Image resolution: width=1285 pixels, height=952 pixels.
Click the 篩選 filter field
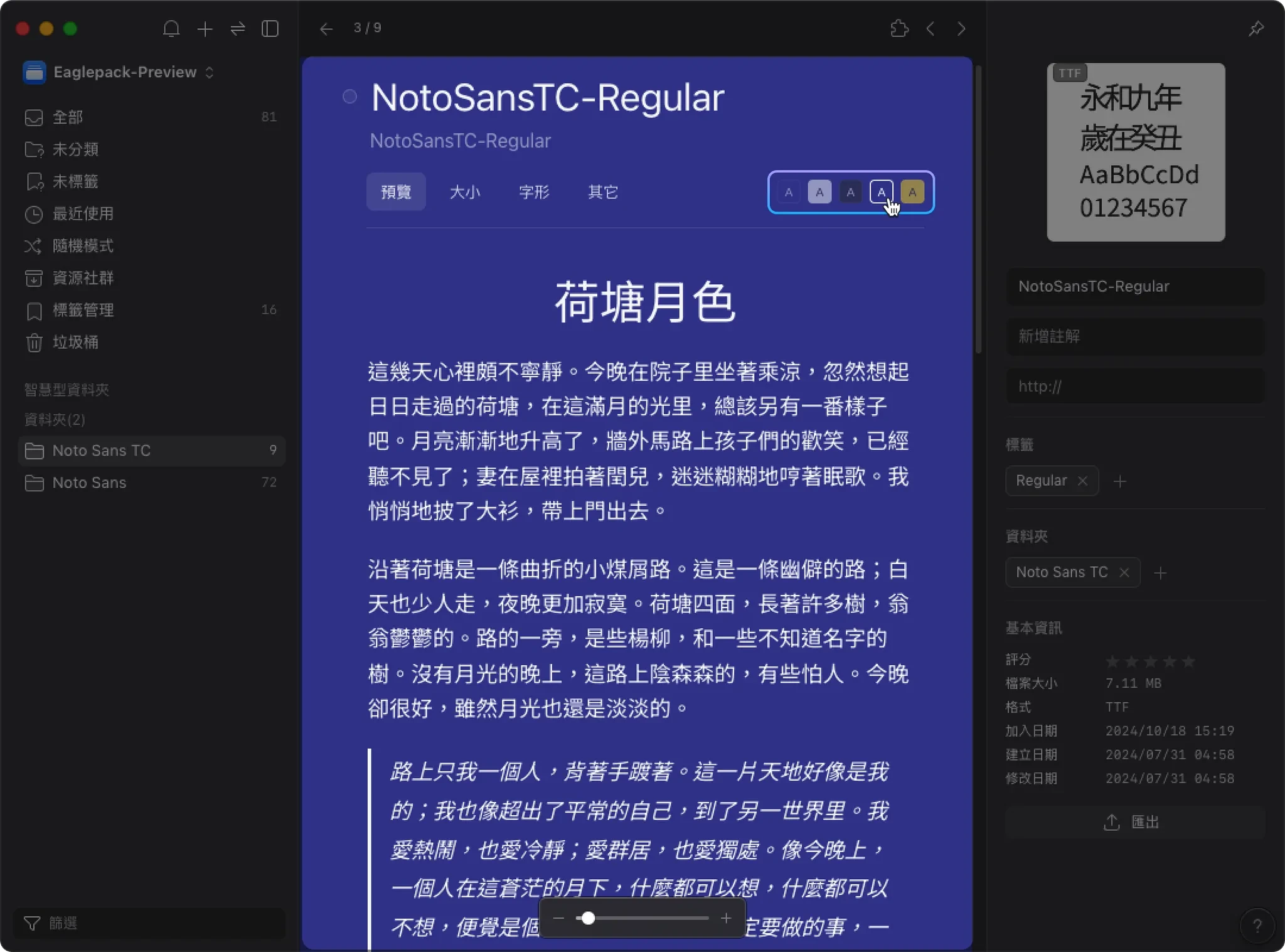point(149,923)
